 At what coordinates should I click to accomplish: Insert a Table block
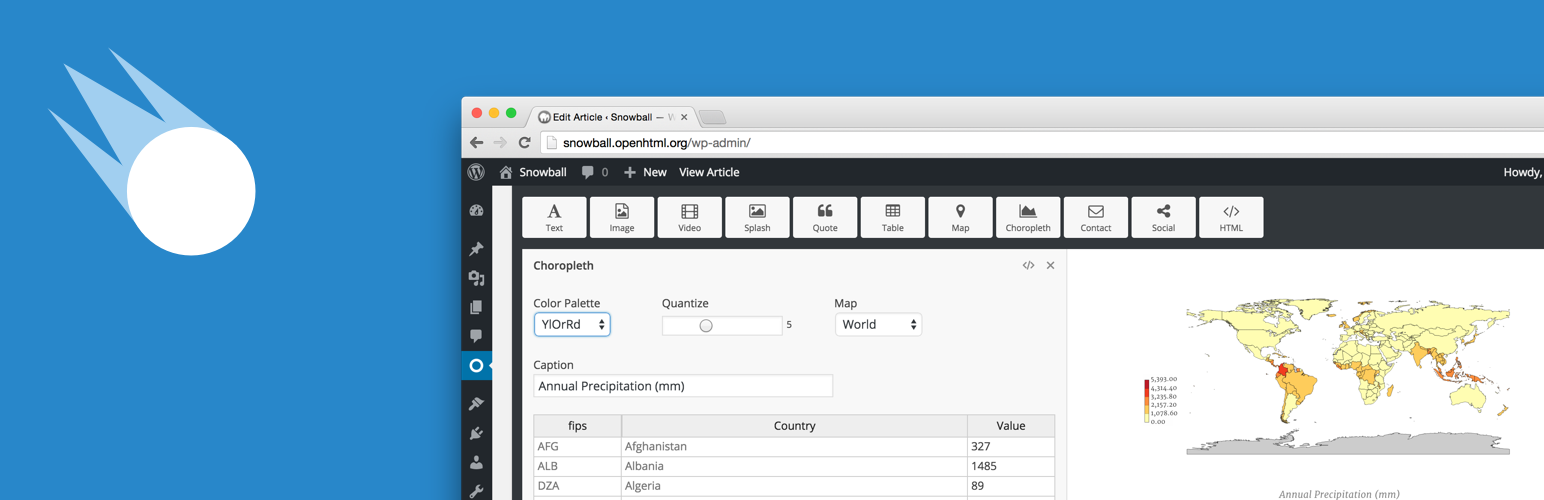click(x=893, y=217)
